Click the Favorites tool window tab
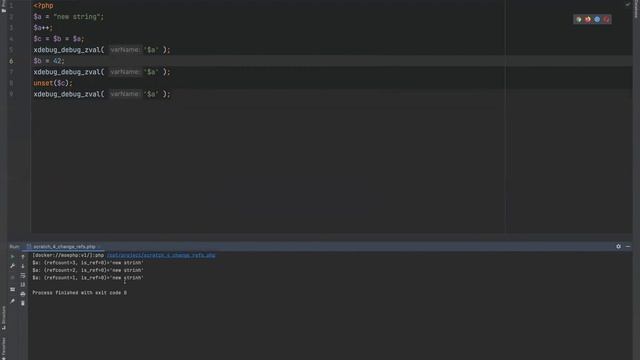Image resolution: width=640 pixels, height=360 pixels. [4, 348]
